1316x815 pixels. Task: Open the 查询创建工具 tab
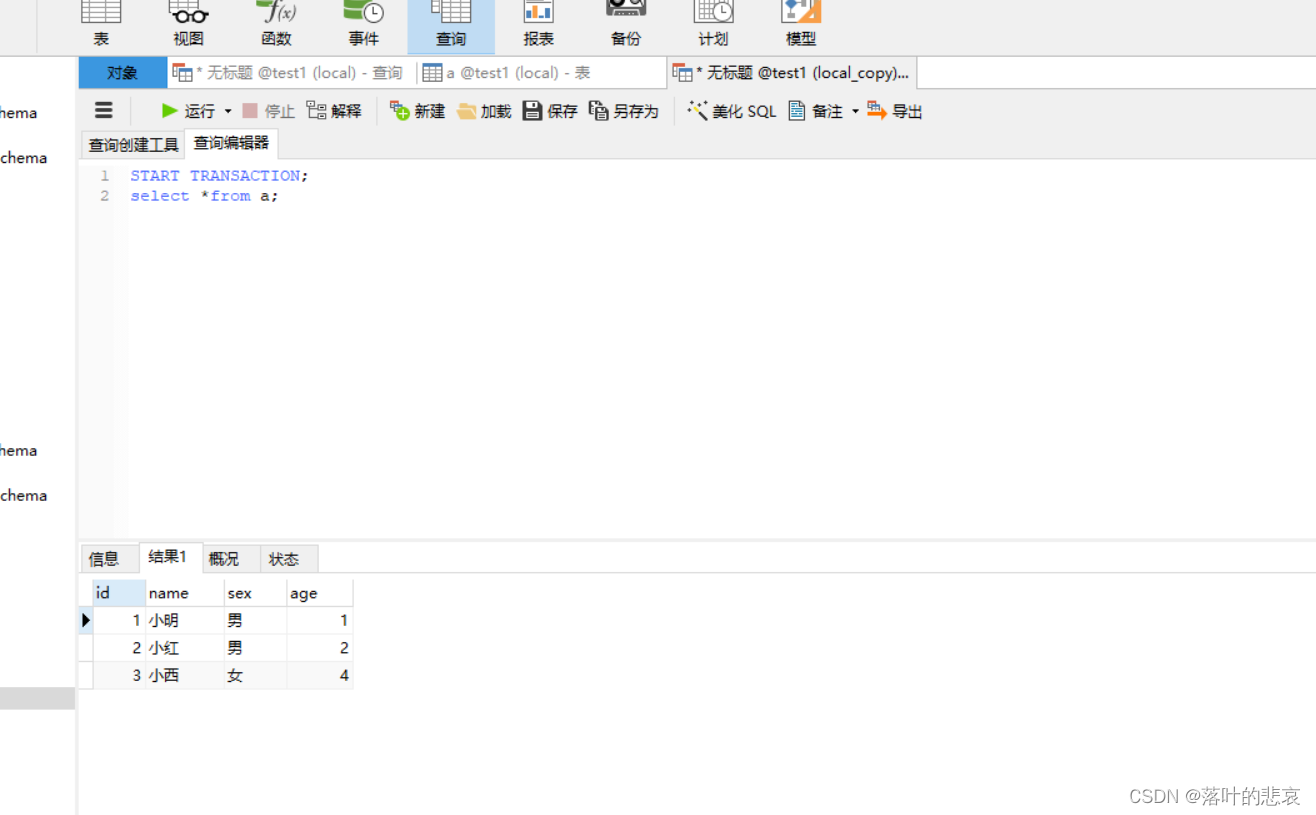[133, 145]
